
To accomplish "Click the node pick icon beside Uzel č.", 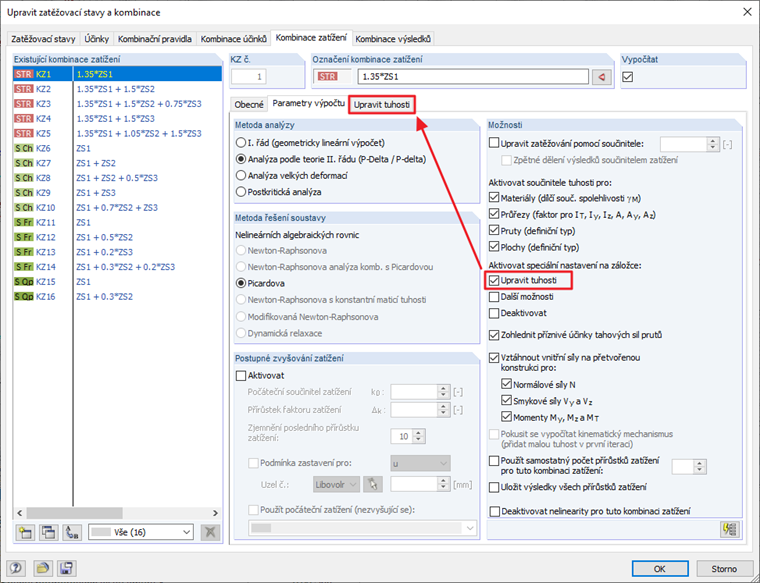I will [x=373, y=484].
